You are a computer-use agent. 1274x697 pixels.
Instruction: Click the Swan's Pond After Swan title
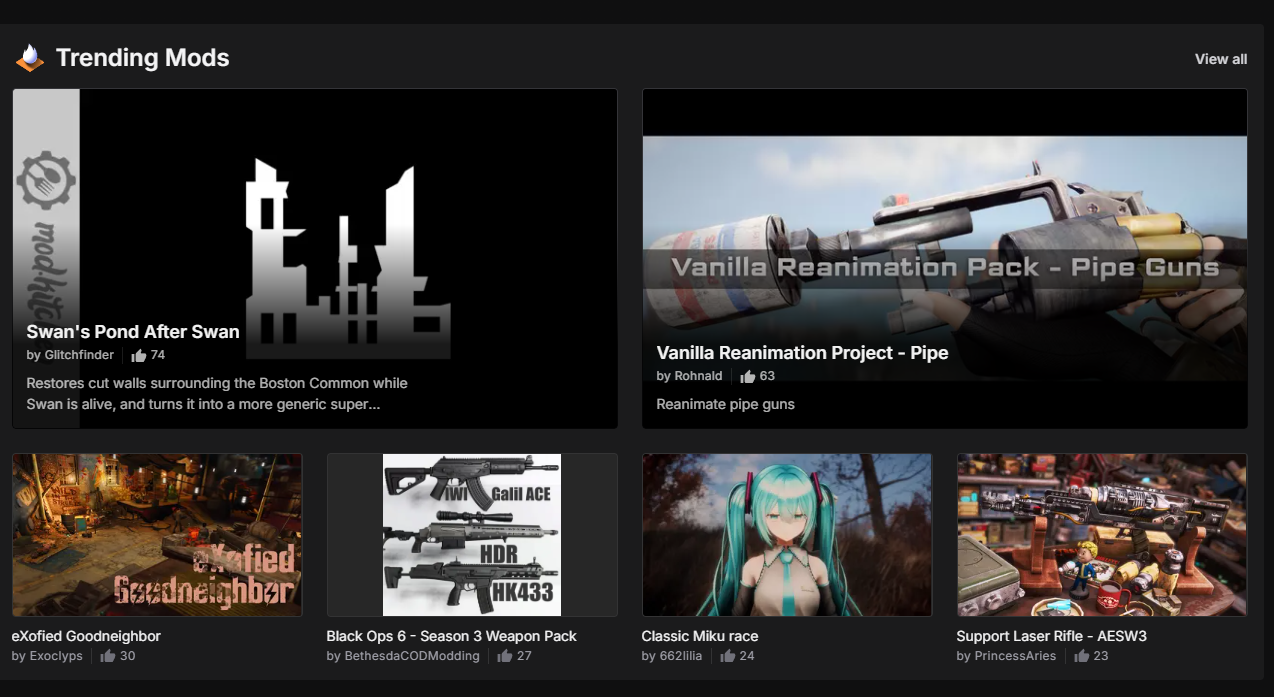pyautogui.click(x=133, y=332)
